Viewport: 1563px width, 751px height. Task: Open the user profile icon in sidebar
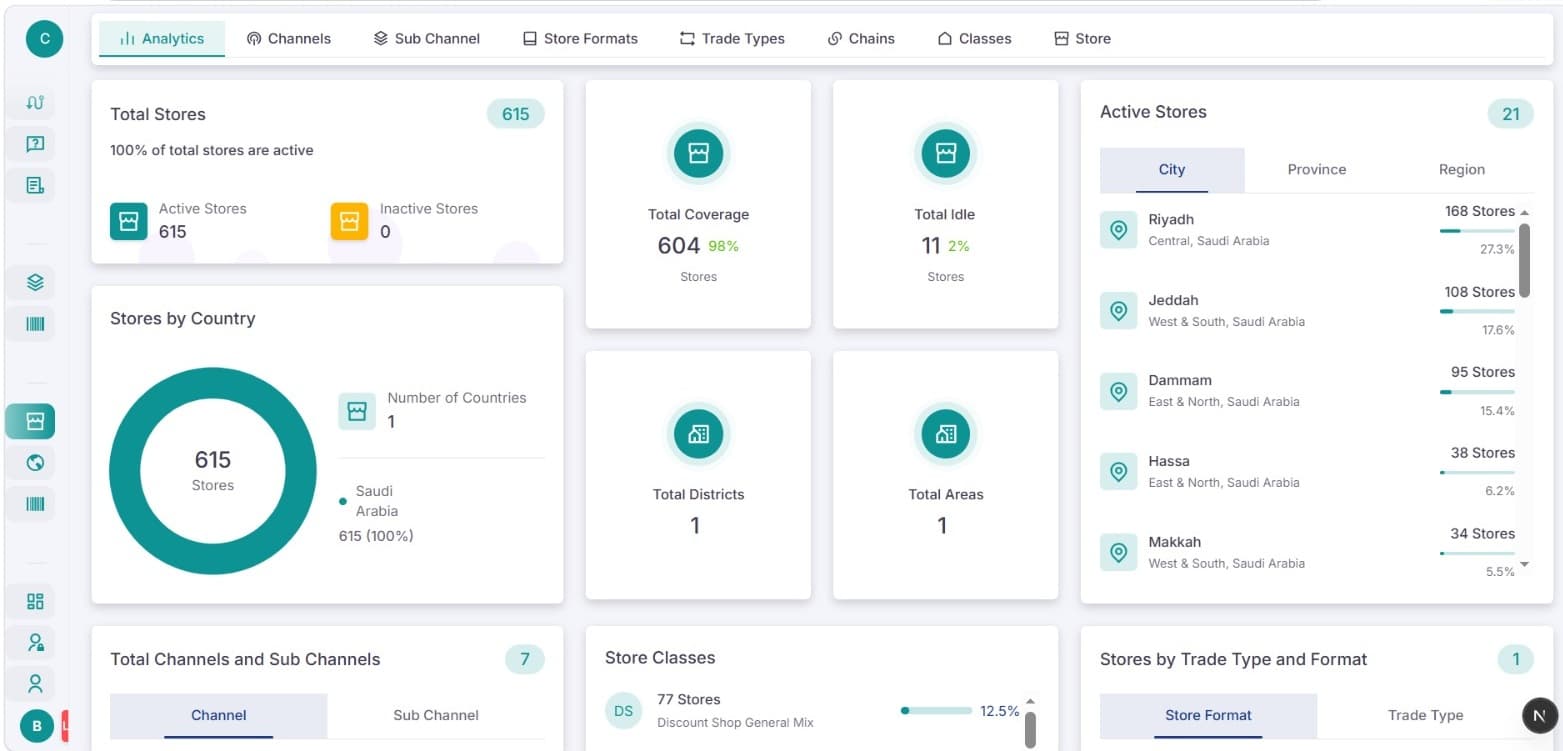point(35,684)
